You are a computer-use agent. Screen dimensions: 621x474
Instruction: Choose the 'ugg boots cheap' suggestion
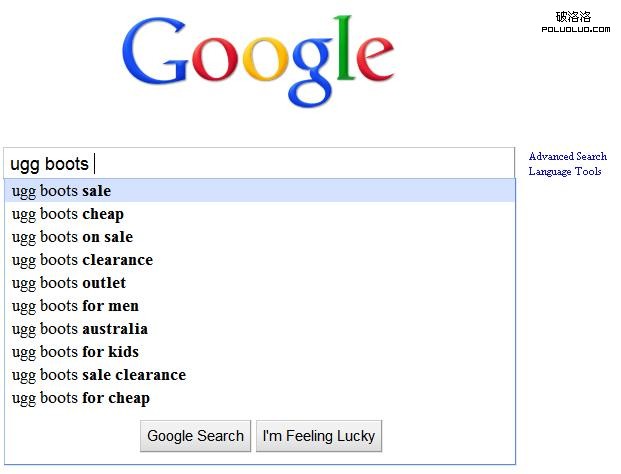[68, 214]
